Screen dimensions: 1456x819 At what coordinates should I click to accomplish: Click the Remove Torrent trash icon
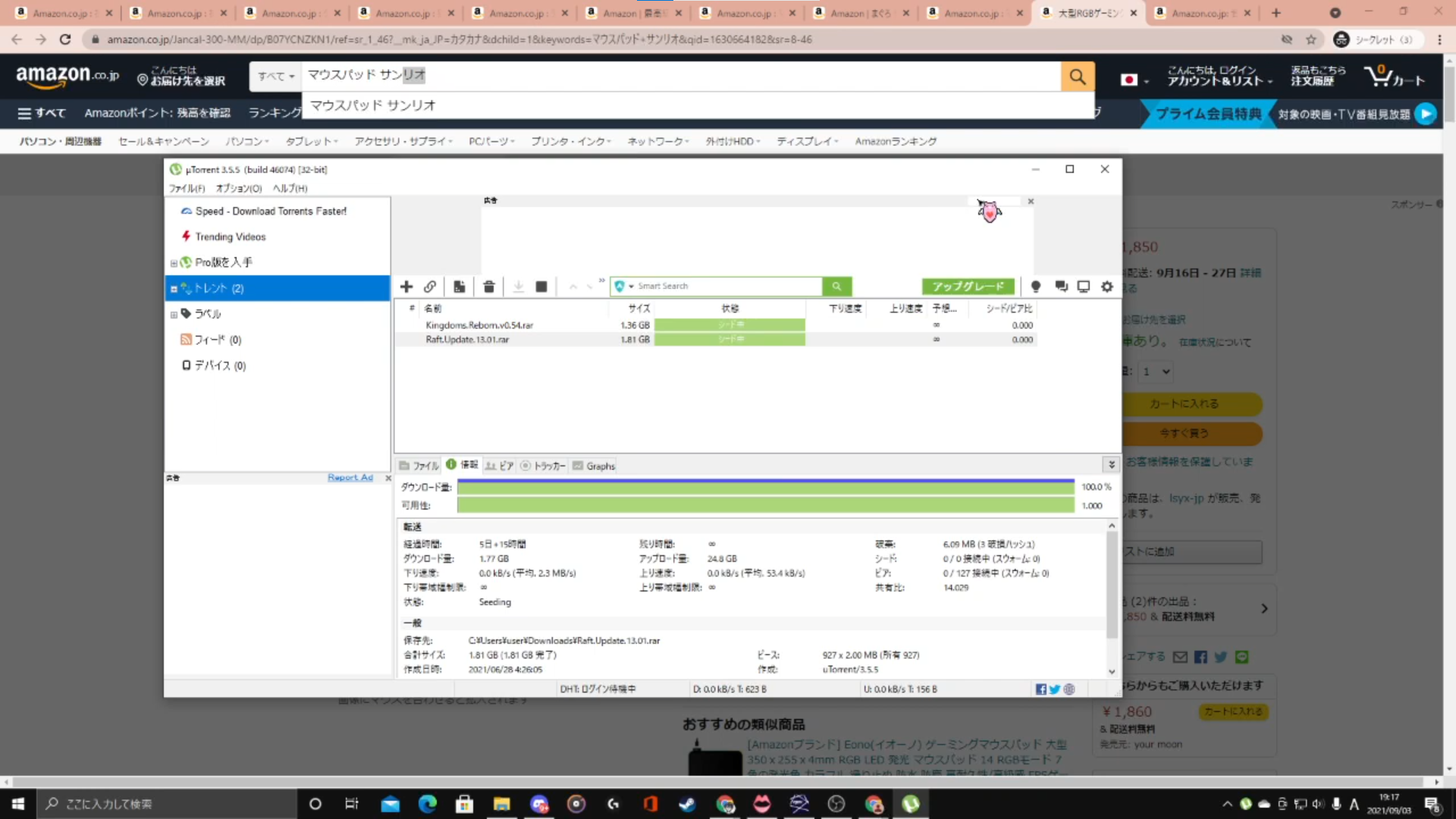[489, 287]
